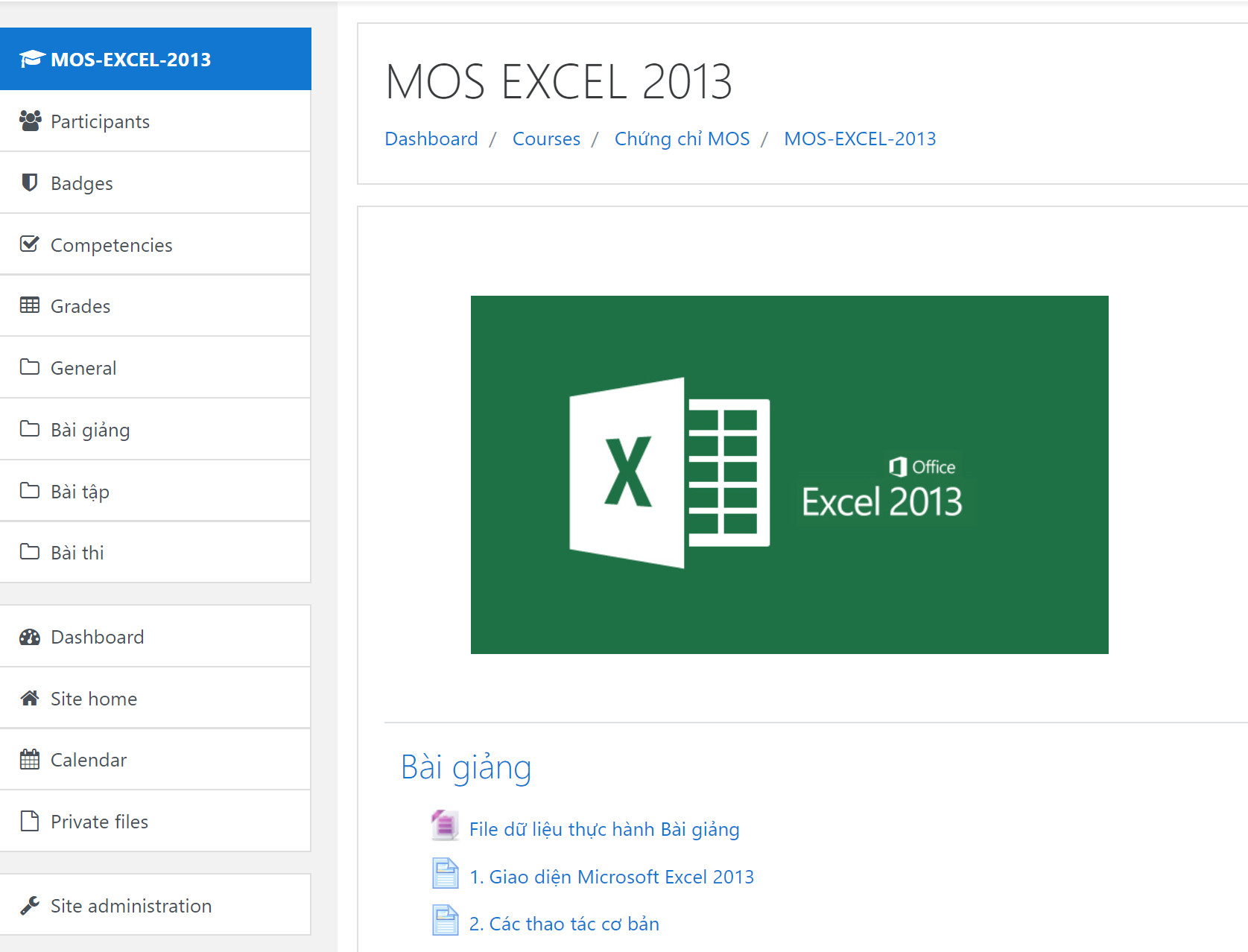Open Private files

156,821
